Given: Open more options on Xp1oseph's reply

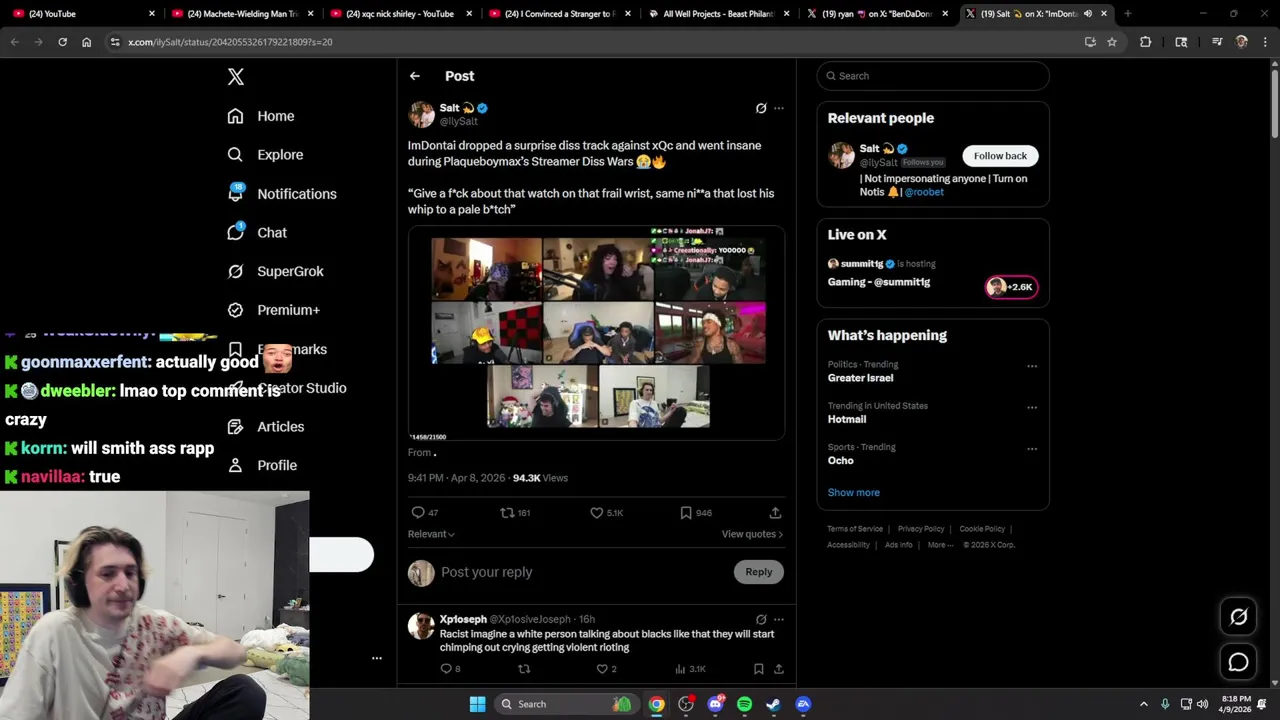Looking at the screenshot, I should [x=779, y=619].
